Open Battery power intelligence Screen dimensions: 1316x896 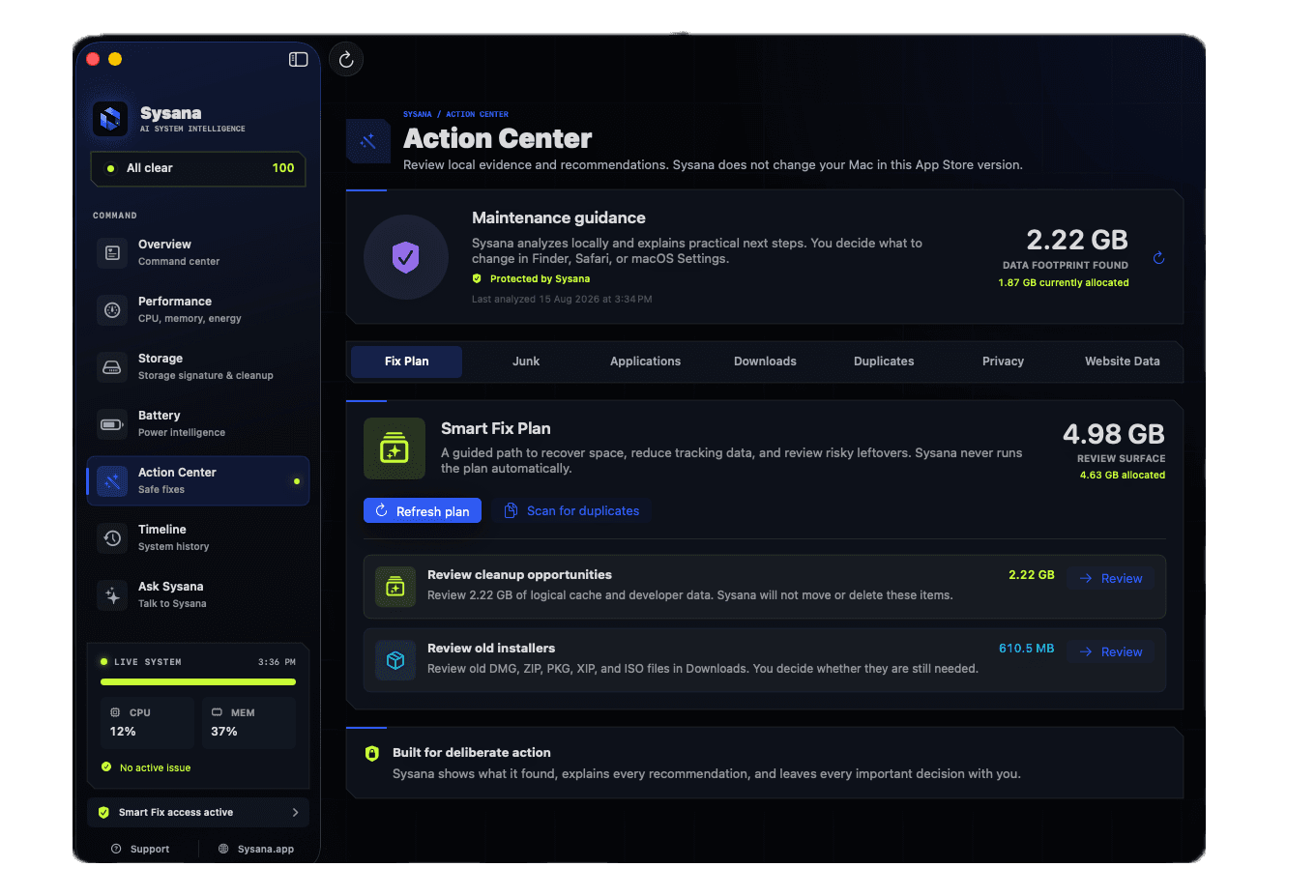pyautogui.click(x=198, y=424)
